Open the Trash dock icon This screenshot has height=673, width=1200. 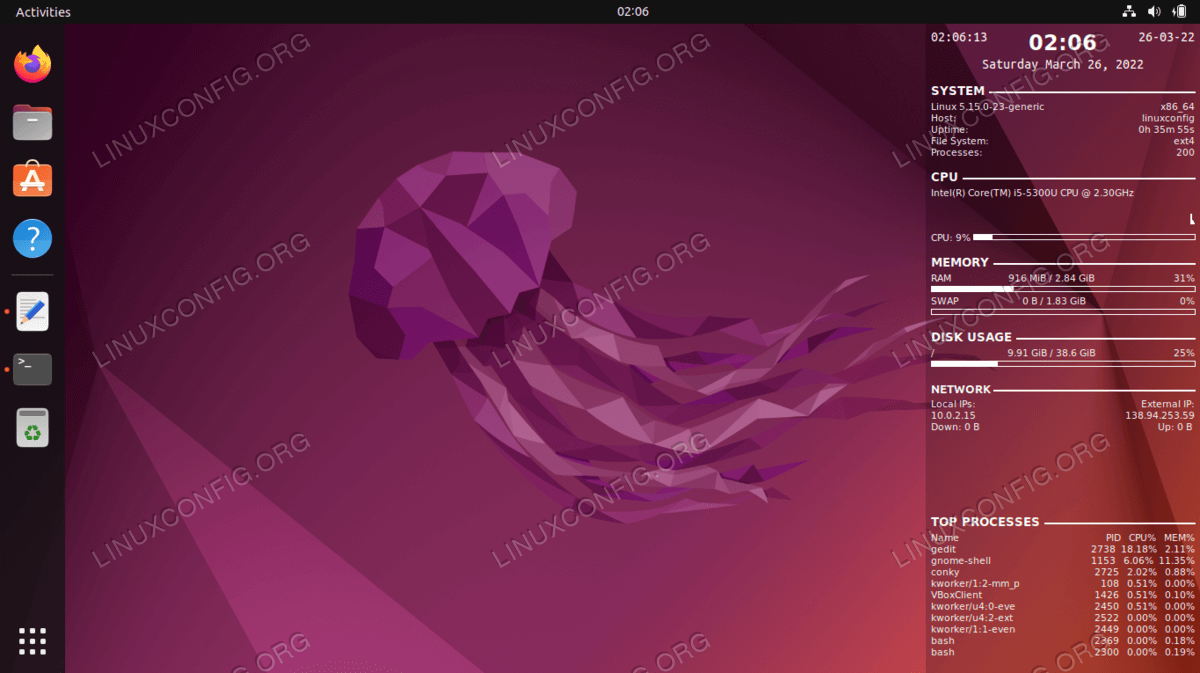pos(33,428)
